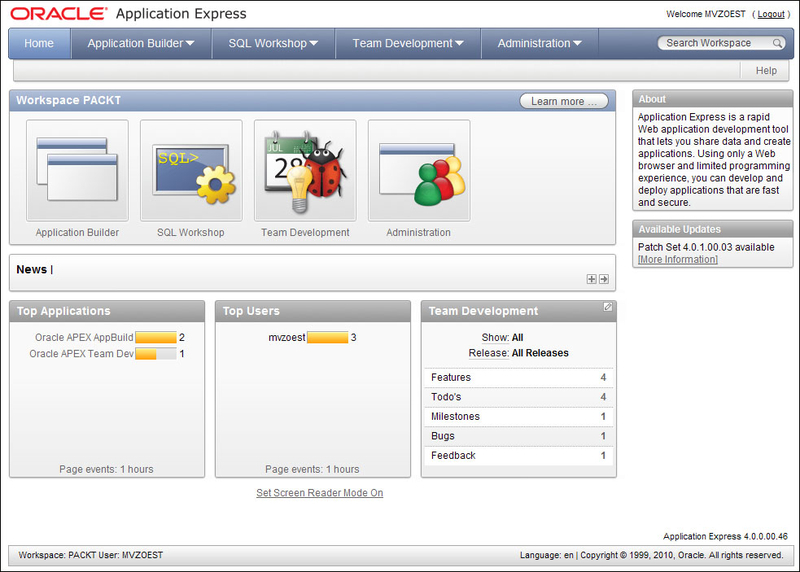Expand the Team Development menu arrow

tap(459, 44)
